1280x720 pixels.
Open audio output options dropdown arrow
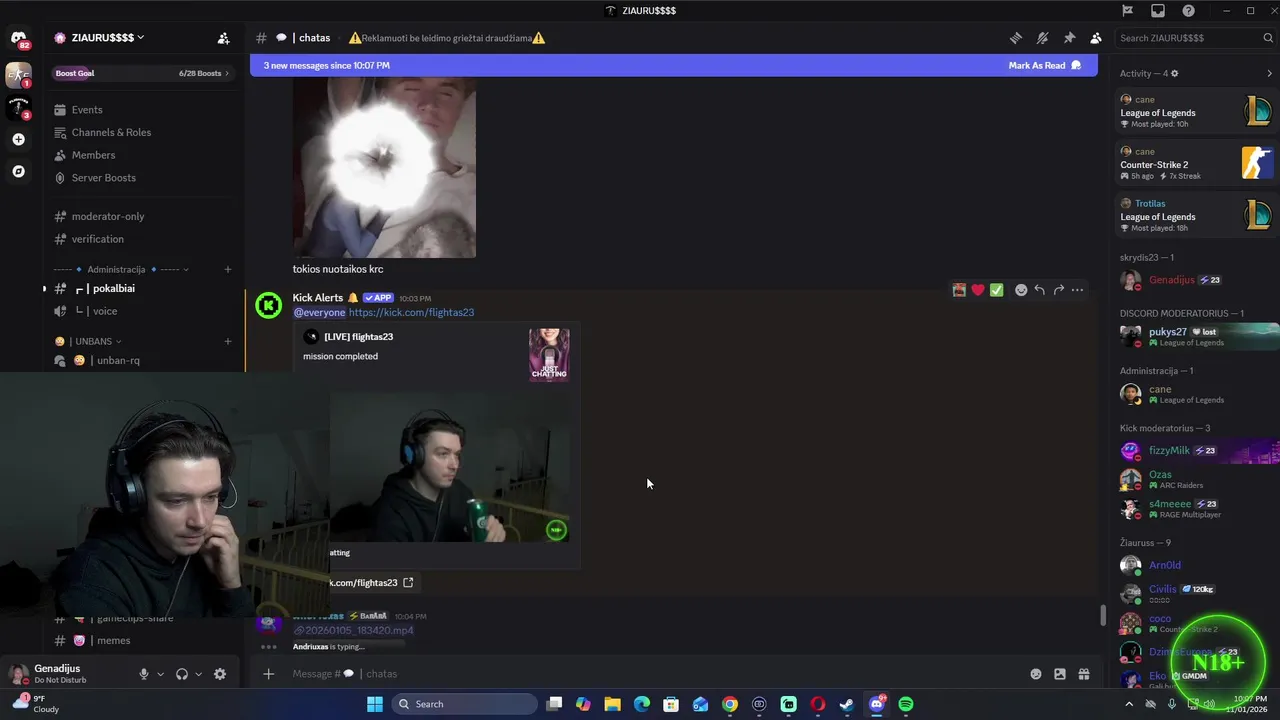pyautogui.click(x=198, y=674)
